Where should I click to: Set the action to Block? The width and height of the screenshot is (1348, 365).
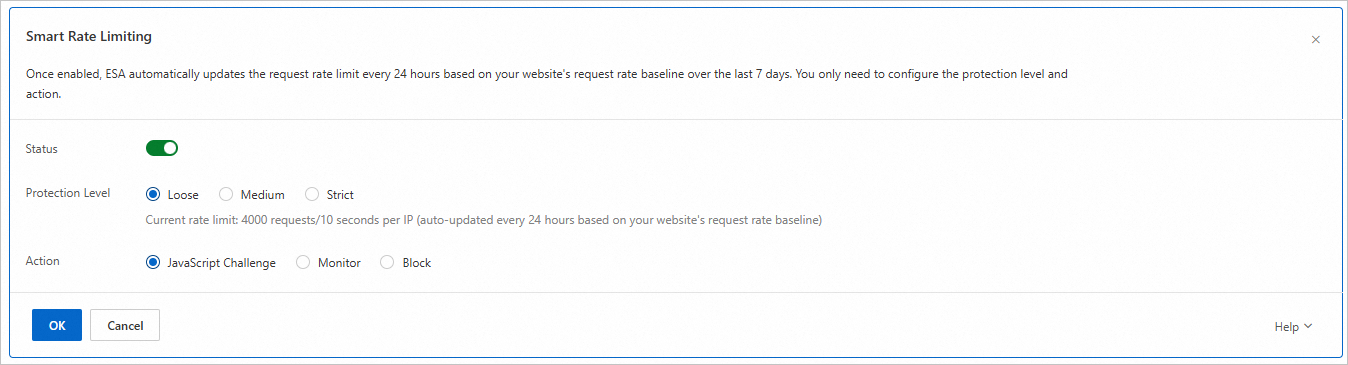coord(388,263)
